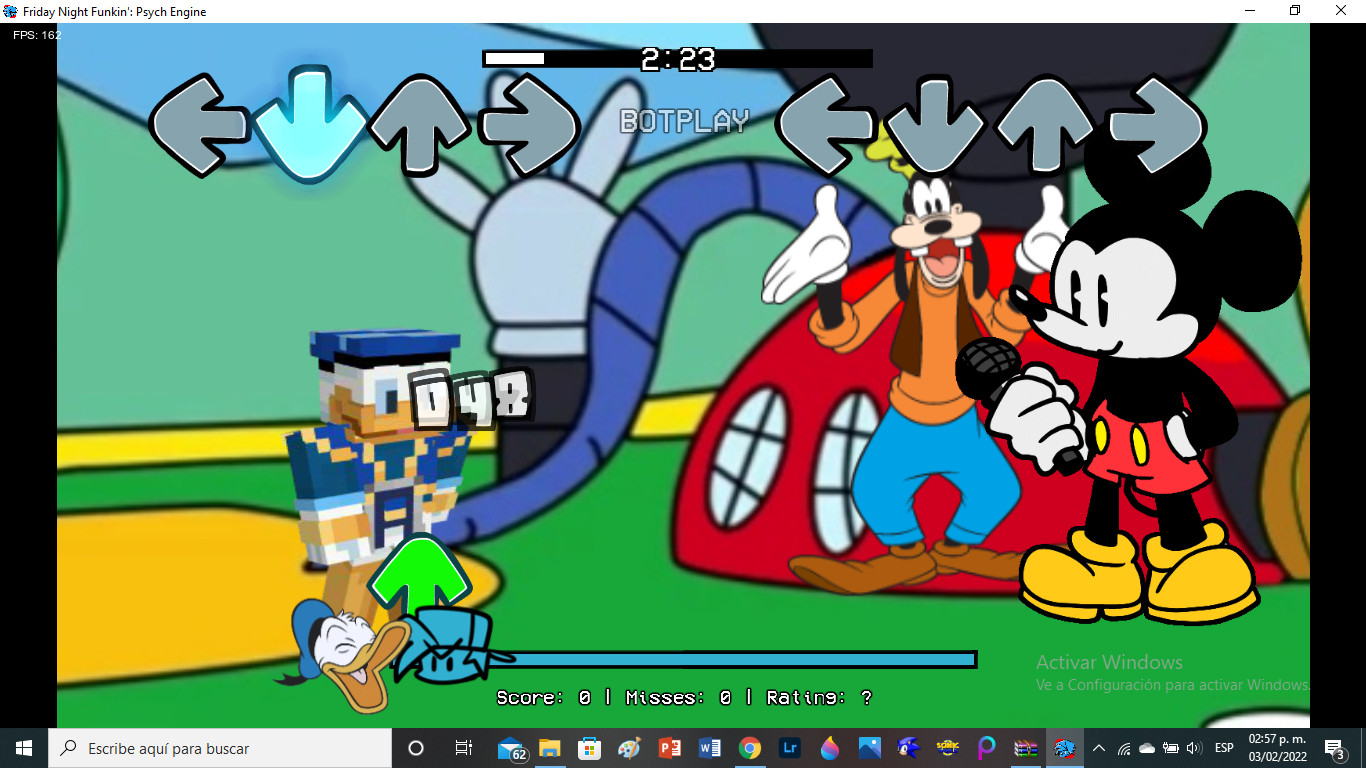Expand hidden system tray icons
1366x768 pixels.
click(1098, 748)
